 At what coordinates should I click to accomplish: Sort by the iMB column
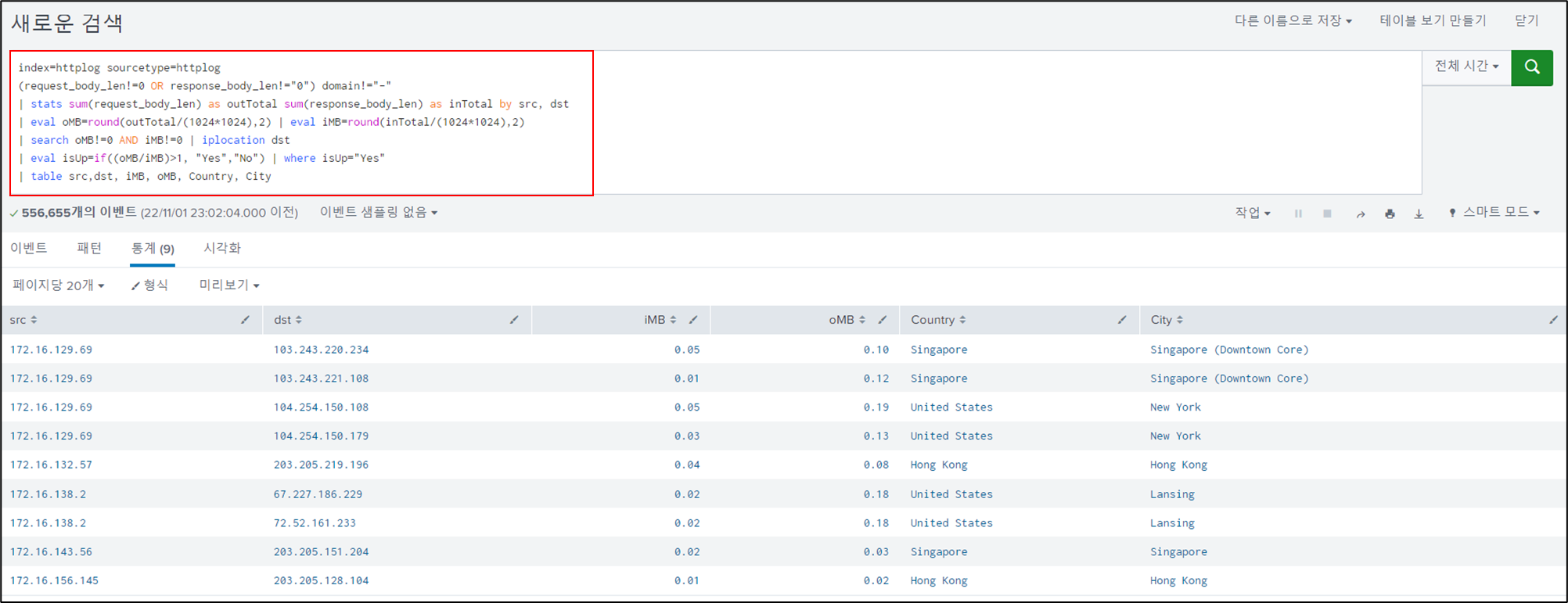click(660, 320)
